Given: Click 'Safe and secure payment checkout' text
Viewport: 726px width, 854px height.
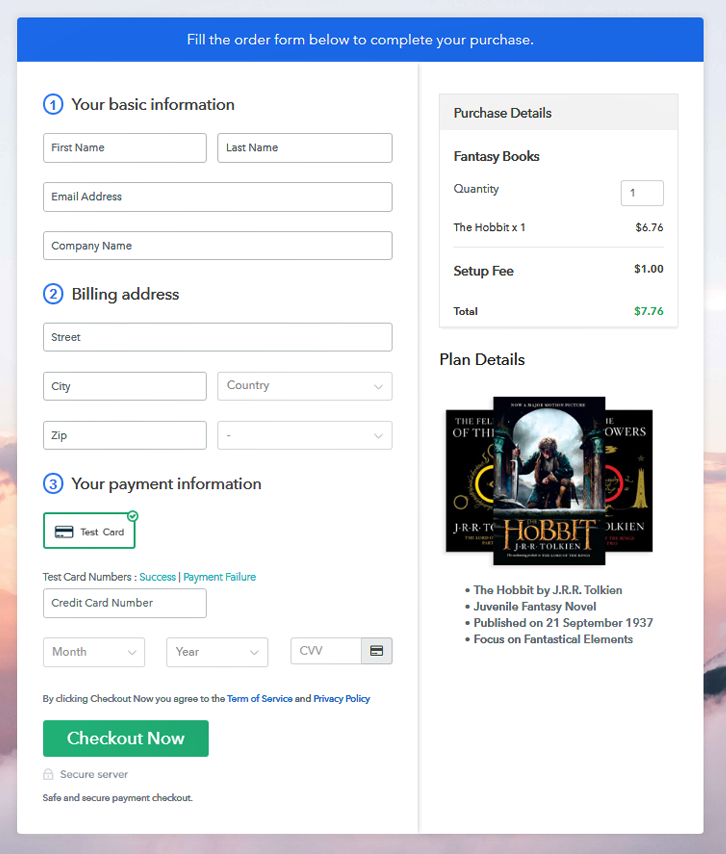Looking at the screenshot, I should 118,798.
